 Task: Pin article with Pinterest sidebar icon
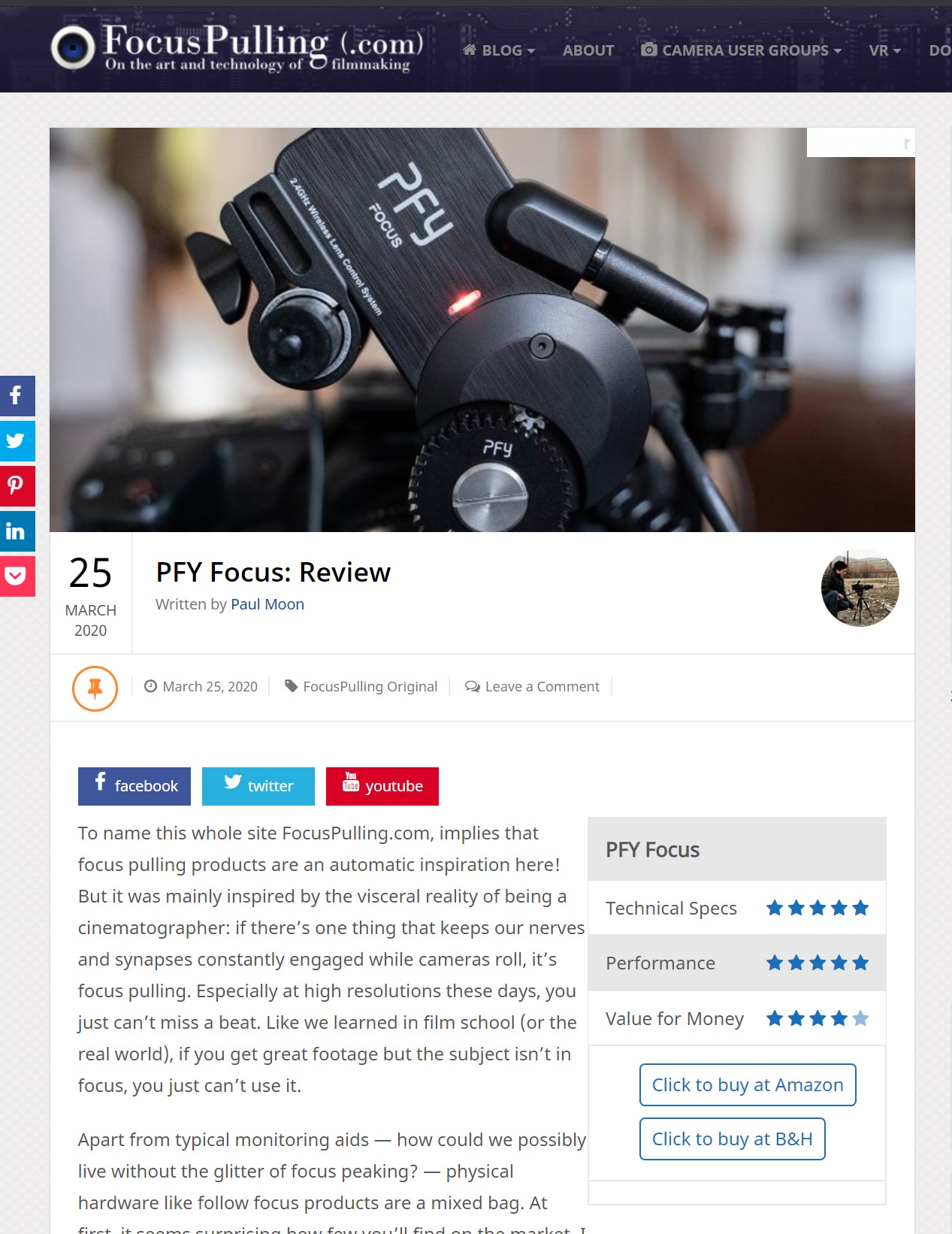[x=17, y=486]
